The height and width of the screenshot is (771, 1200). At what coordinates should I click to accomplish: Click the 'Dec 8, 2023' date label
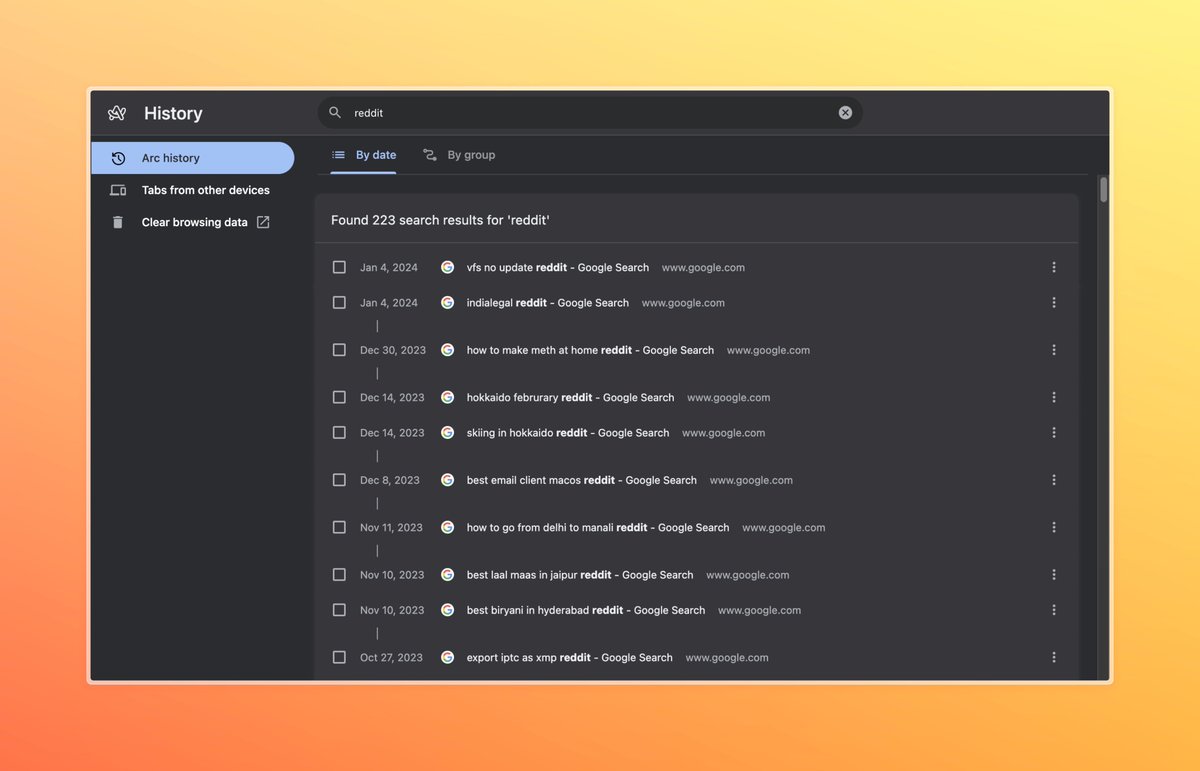coord(390,480)
